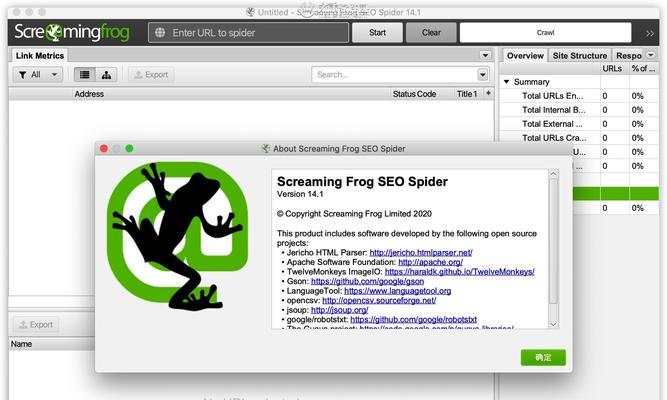The image size is (667, 400).
Task: Click the Name column header
Action: (x=21, y=344)
